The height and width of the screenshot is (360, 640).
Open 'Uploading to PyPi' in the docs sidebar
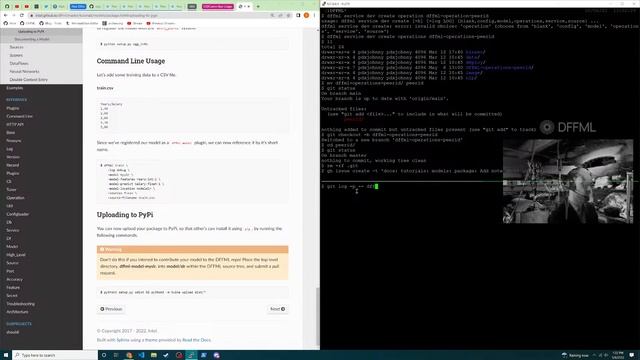pyautogui.click(x=31, y=31)
